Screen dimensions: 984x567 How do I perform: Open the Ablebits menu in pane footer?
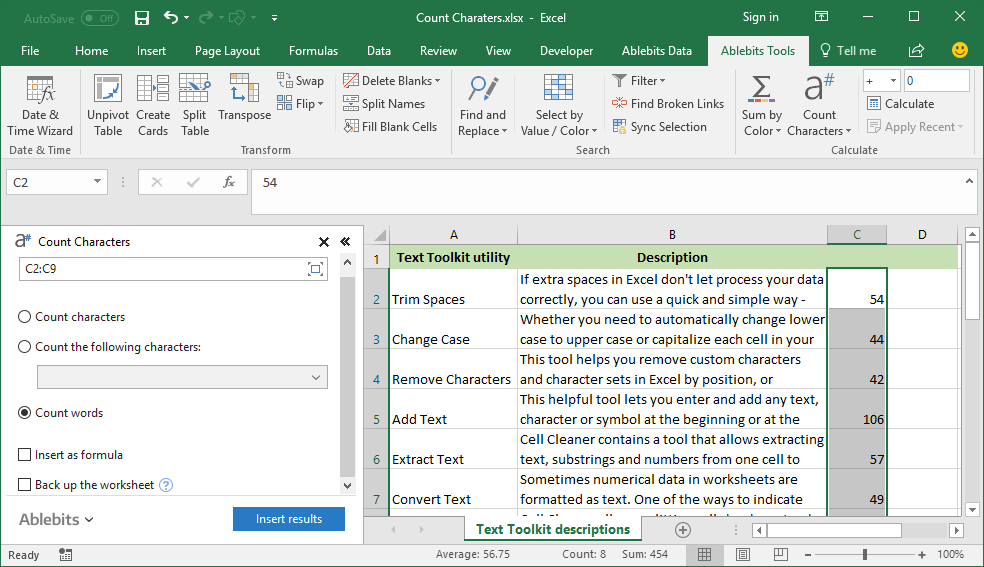(56, 519)
